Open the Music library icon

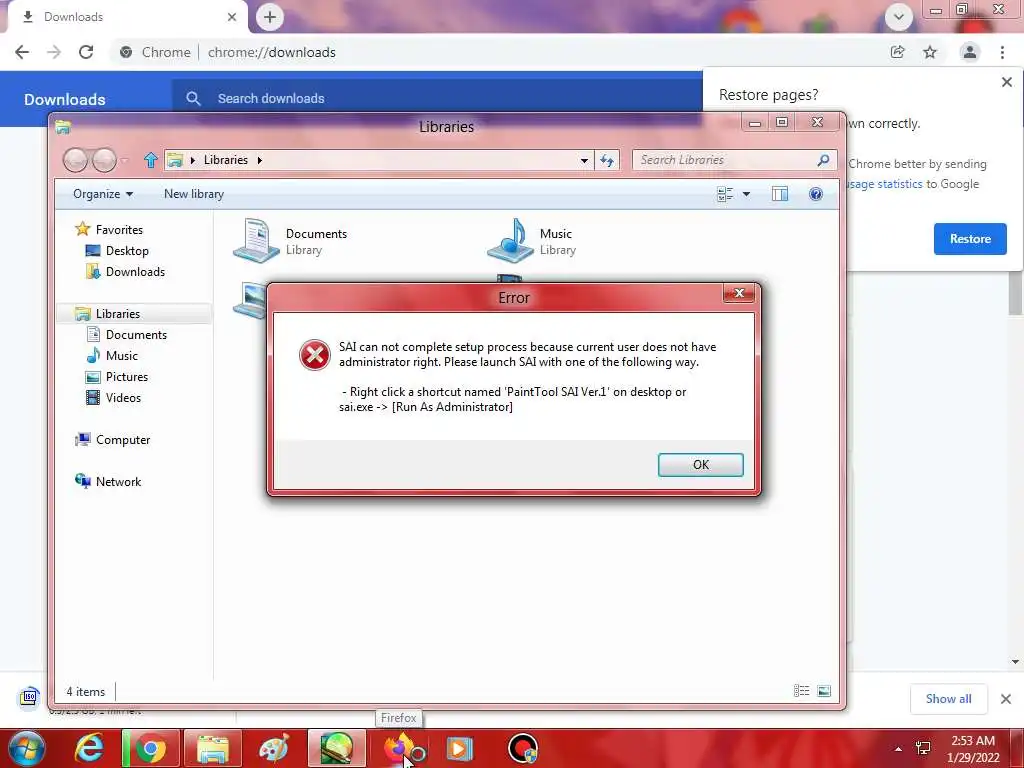pos(511,241)
